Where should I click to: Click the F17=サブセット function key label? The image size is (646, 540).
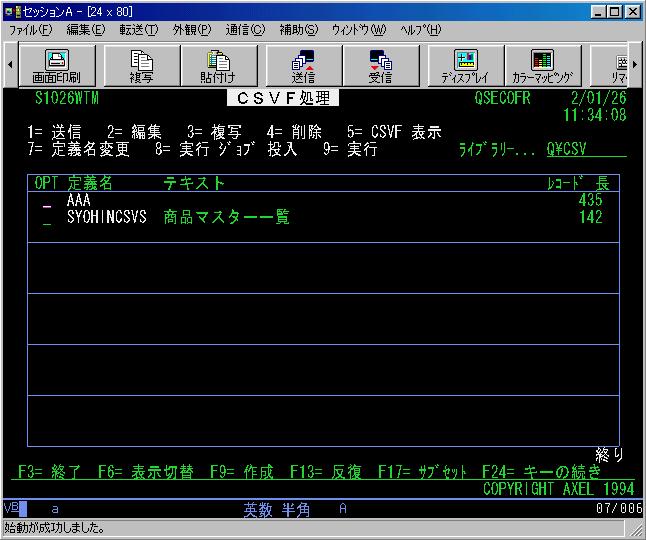(422, 472)
